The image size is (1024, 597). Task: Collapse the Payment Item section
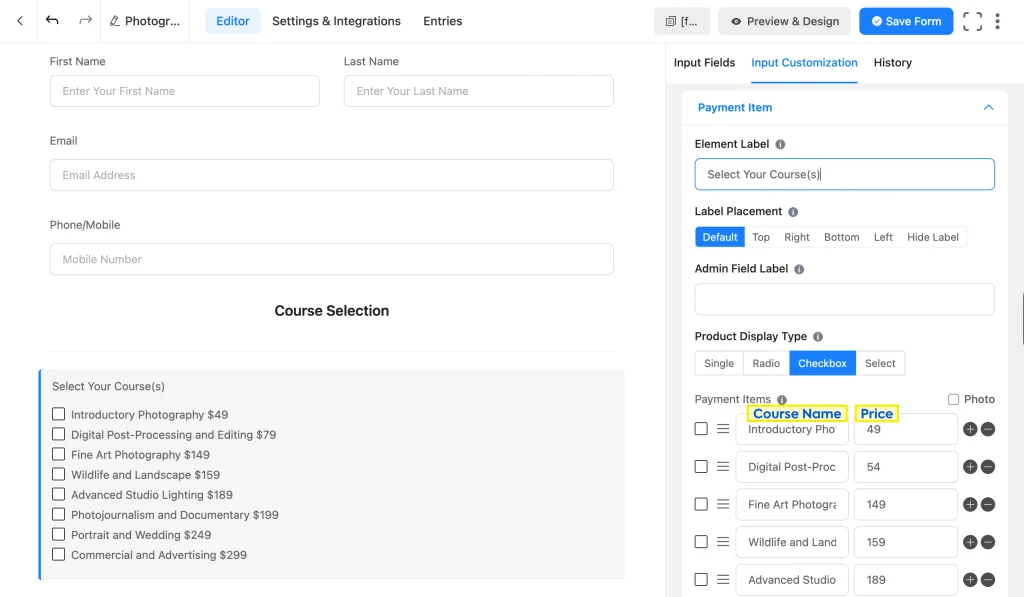click(988, 108)
